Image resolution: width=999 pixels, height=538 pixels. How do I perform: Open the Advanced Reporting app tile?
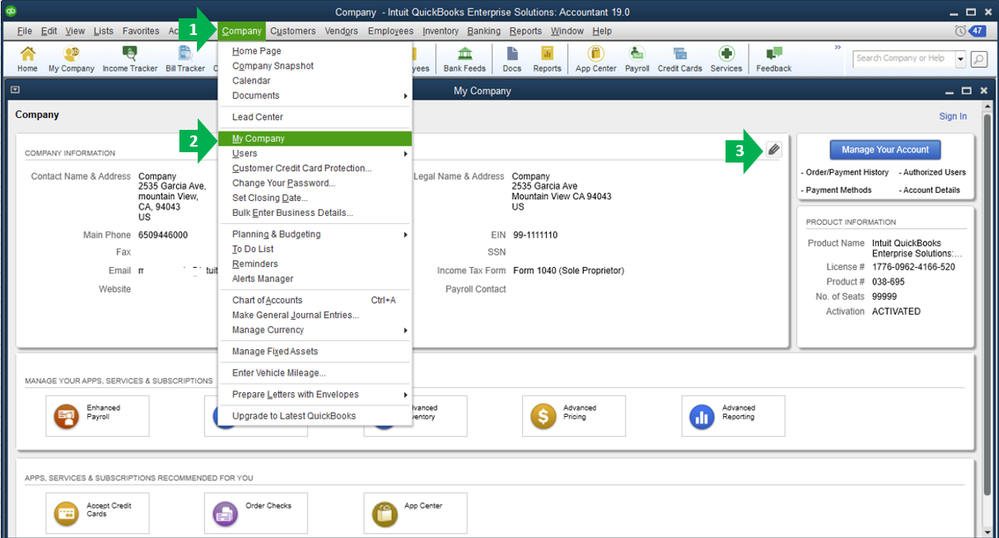tap(733, 416)
